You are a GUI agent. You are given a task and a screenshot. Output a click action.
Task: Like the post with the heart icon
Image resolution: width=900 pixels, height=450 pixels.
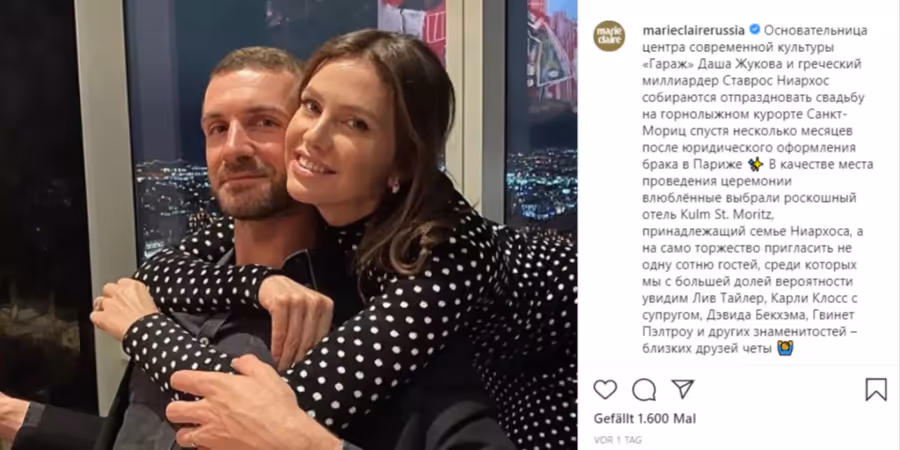click(x=605, y=390)
